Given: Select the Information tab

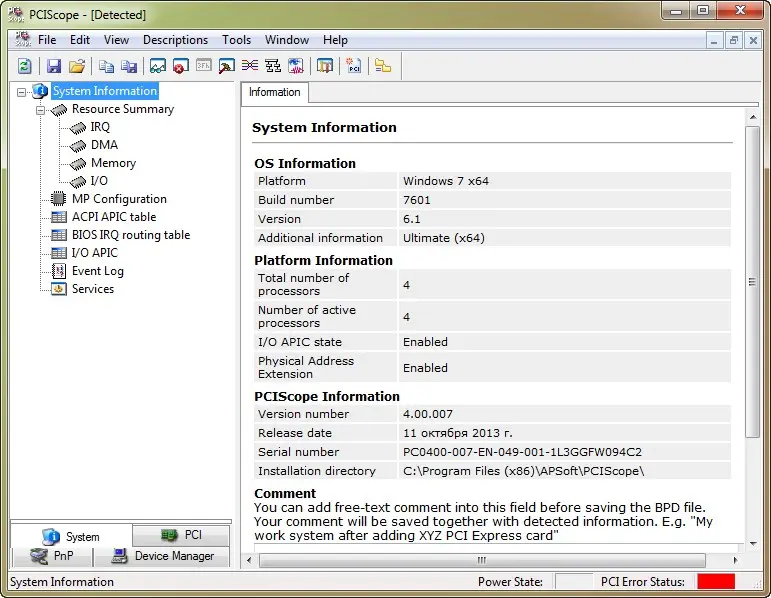Looking at the screenshot, I should [274, 92].
